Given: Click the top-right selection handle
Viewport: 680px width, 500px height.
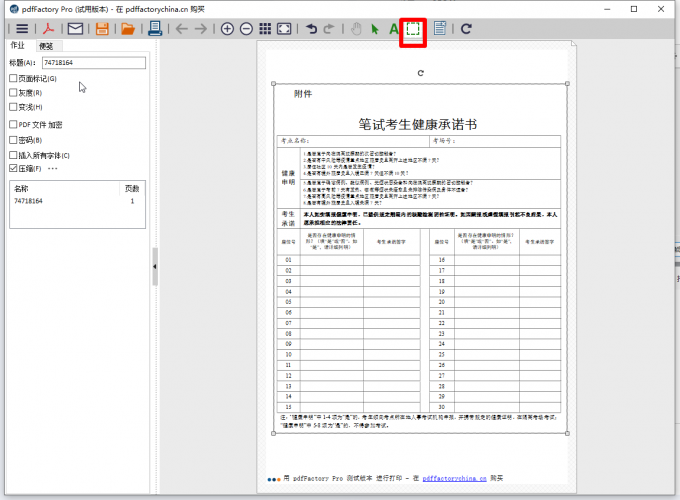Looking at the screenshot, I should (x=567, y=84).
